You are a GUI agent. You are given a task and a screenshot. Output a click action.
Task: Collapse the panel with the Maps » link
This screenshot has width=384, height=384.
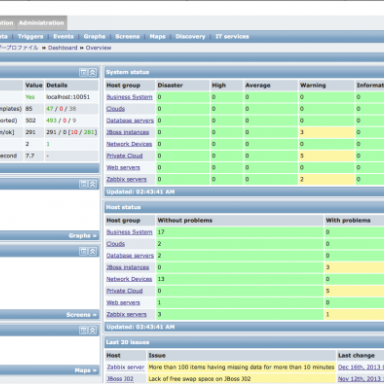click(92, 330)
